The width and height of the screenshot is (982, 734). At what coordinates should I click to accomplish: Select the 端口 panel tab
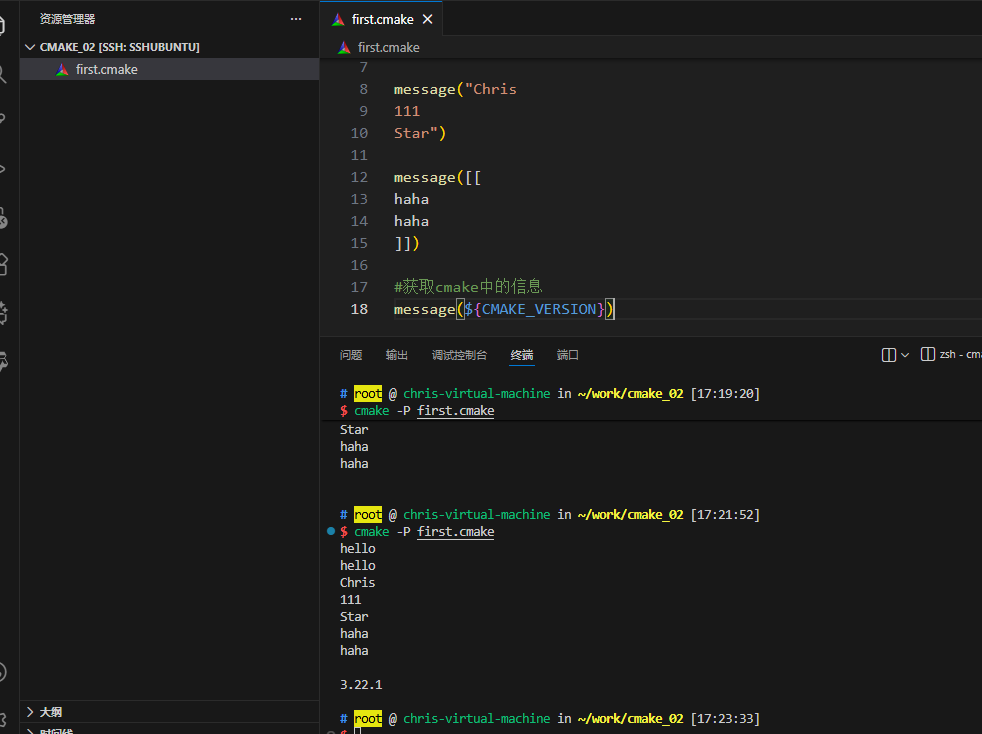pos(568,355)
